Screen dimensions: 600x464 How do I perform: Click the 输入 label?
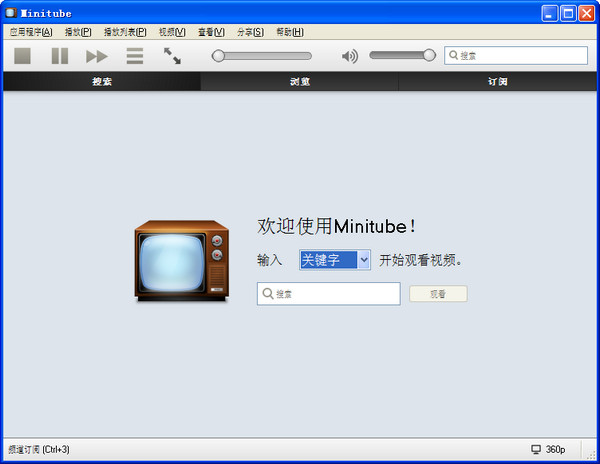coord(270,260)
